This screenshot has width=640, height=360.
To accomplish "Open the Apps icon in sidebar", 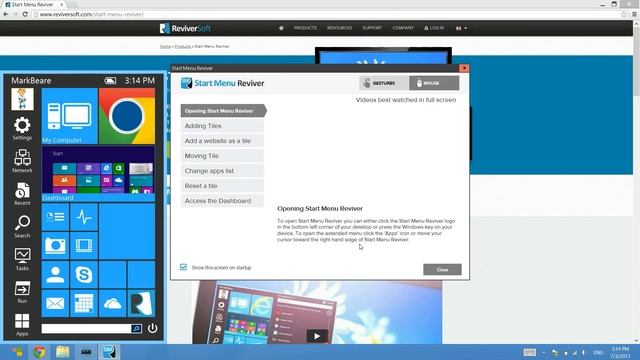I will pos(22,324).
